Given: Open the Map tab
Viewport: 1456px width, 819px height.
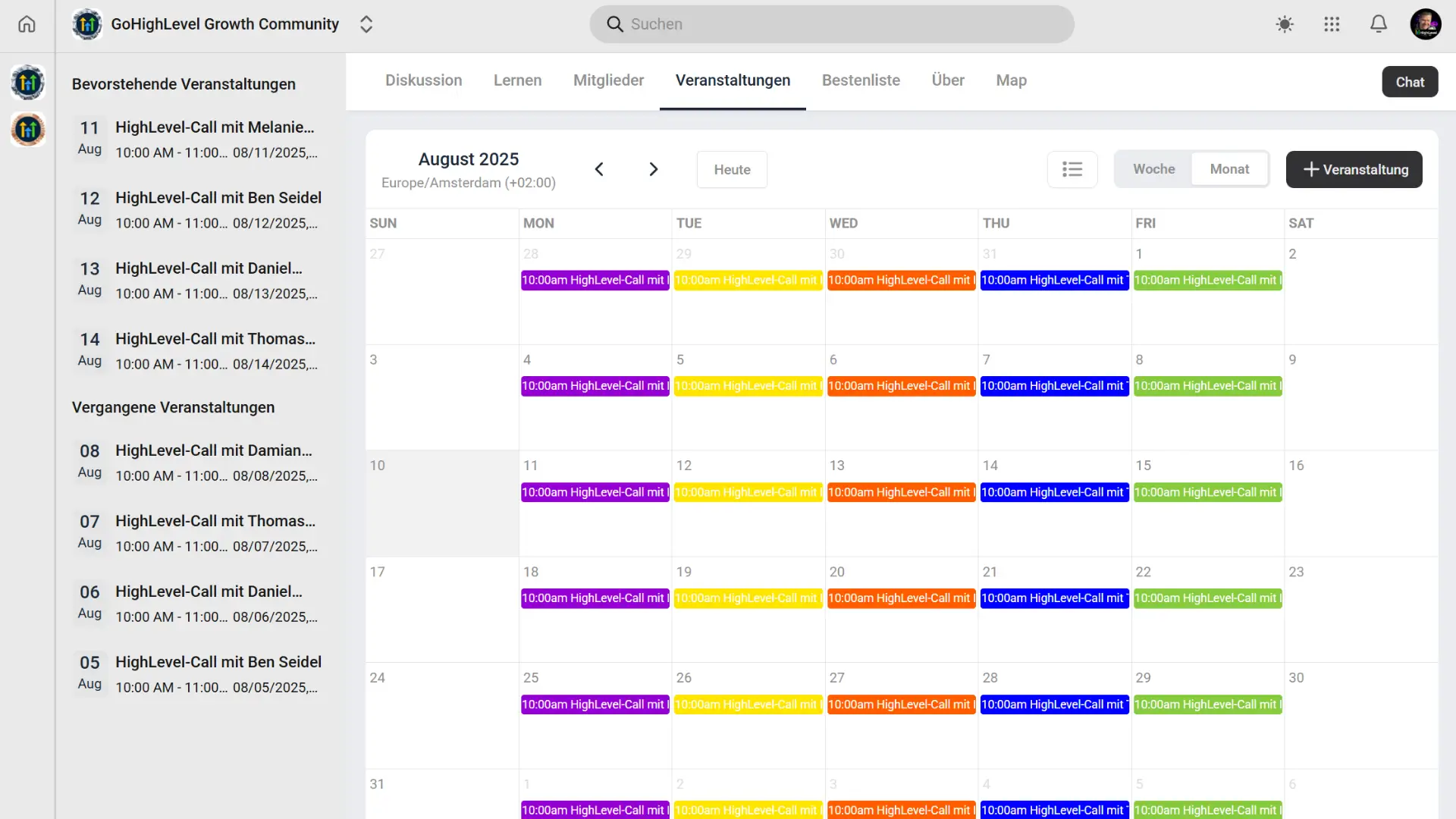Looking at the screenshot, I should coord(1011,80).
